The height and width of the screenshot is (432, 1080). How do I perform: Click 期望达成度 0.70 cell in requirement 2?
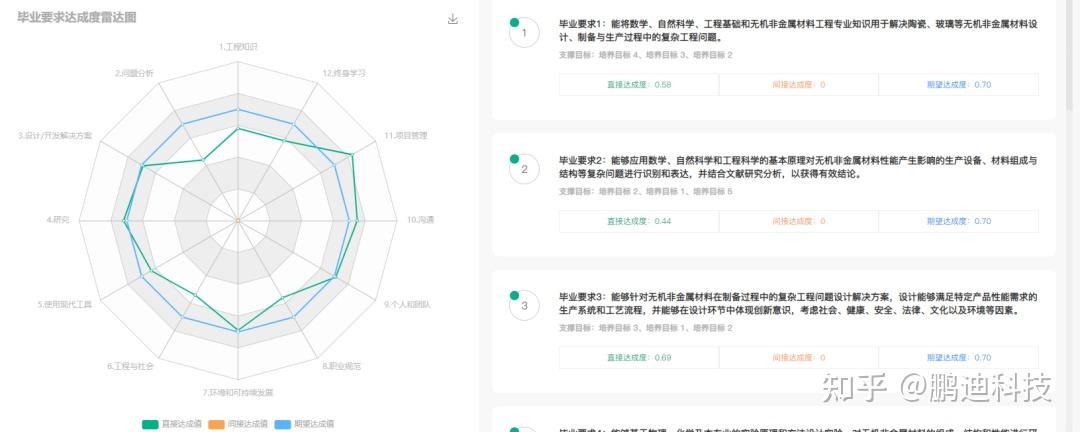tap(958, 221)
